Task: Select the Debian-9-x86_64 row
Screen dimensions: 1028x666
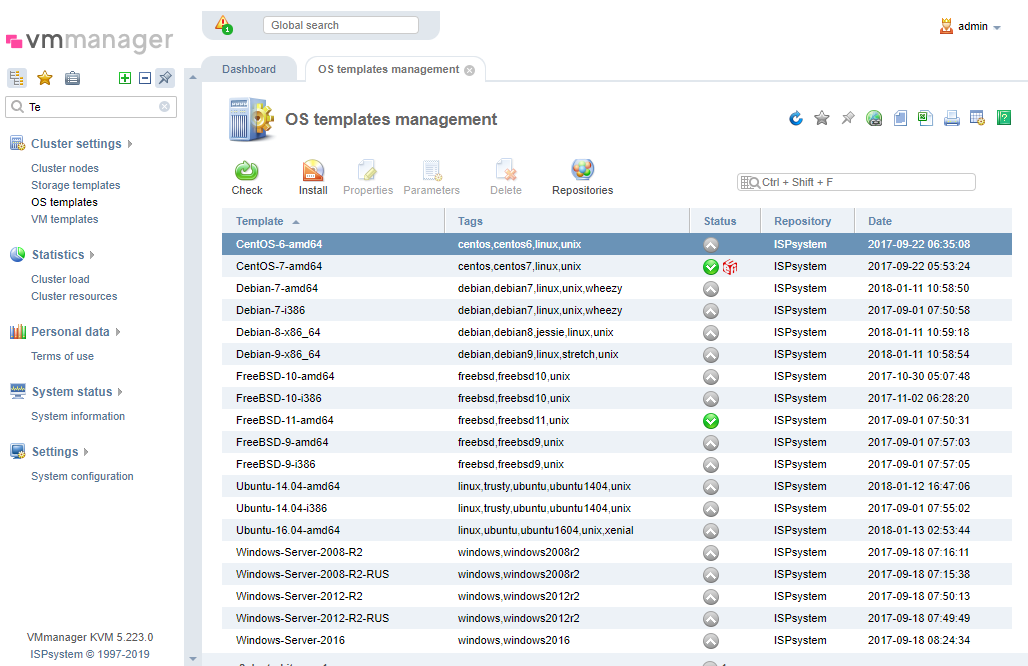Action: pyautogui.click(x=617, y=355)
